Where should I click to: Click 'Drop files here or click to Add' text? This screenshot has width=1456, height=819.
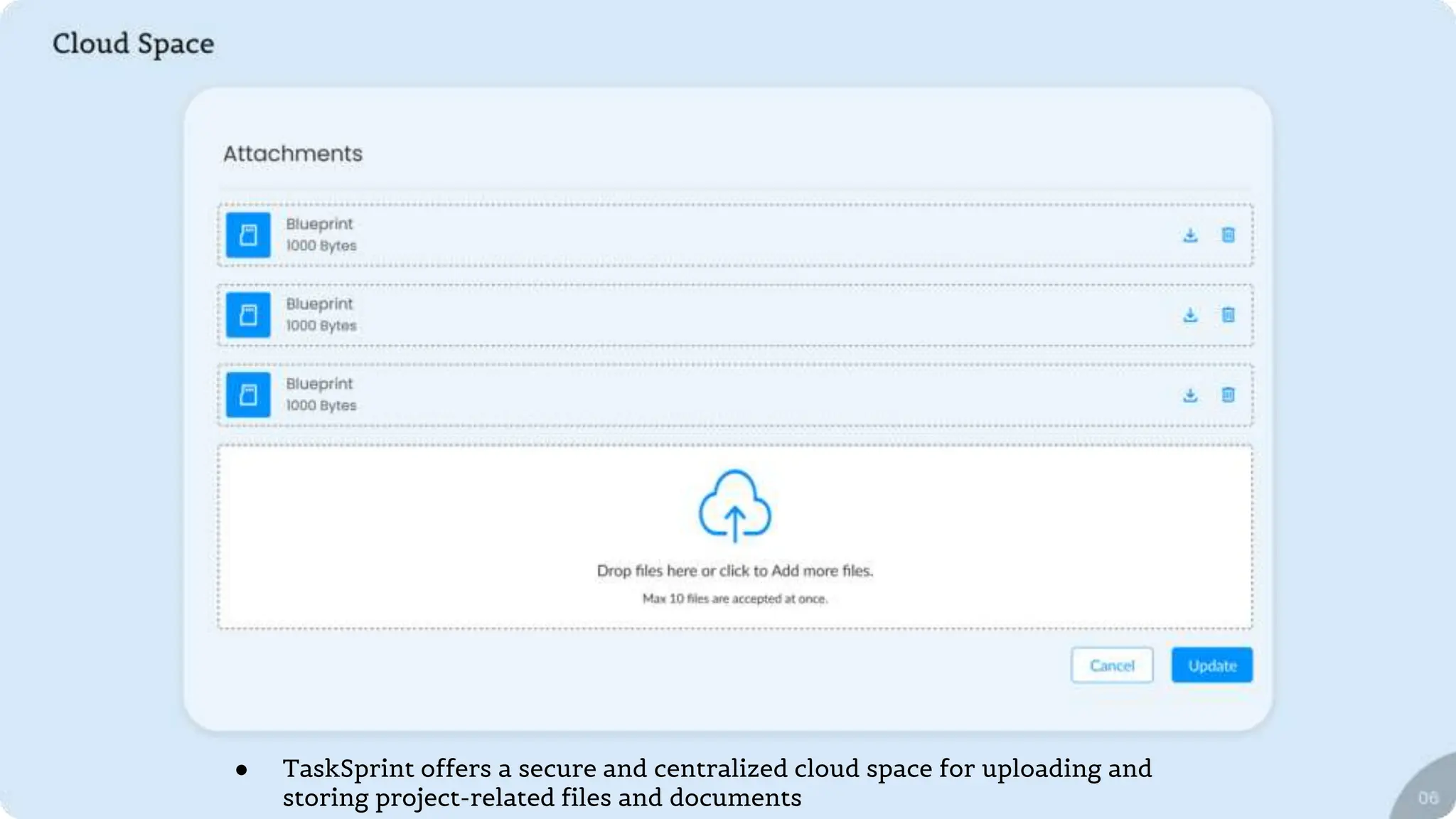coord(734,571)
